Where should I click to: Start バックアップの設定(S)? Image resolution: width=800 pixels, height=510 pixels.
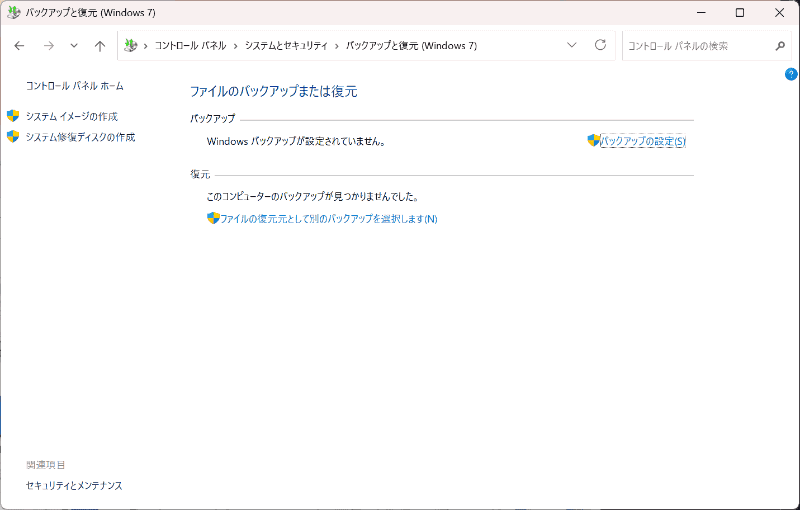point(643,141)
